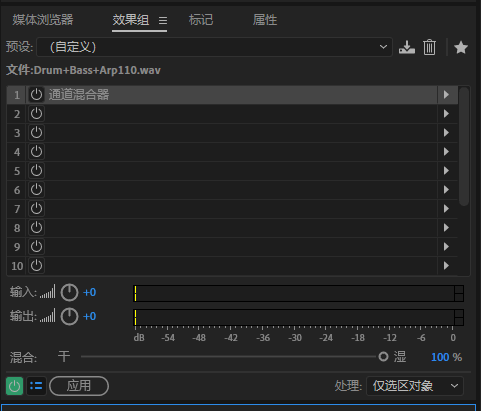Viewport: 481px width, 411px height.
Task: Toggle the effects list view button
Action: pyautogui.click(x=36, y=386)
